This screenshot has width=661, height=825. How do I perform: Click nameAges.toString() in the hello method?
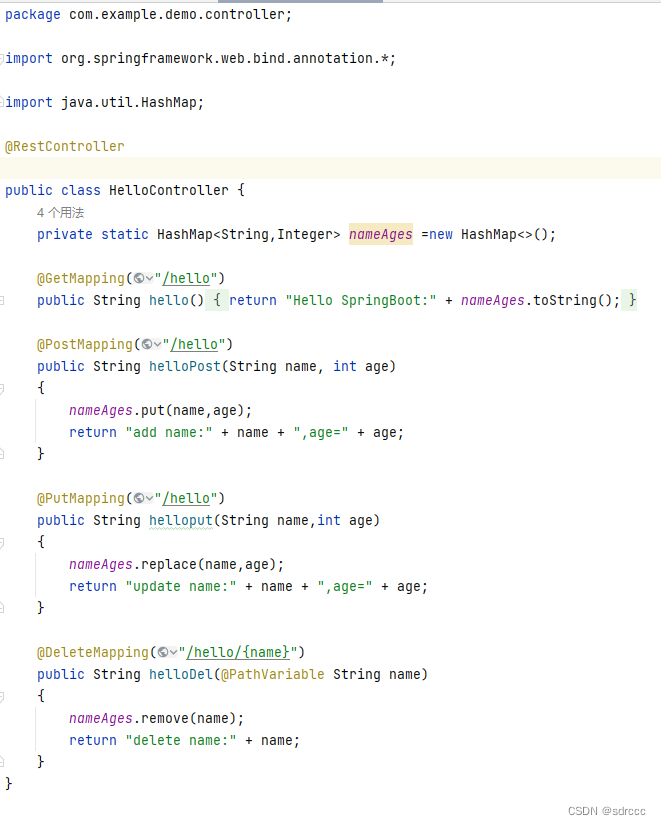pyautogui.click(x=536, y=300)
